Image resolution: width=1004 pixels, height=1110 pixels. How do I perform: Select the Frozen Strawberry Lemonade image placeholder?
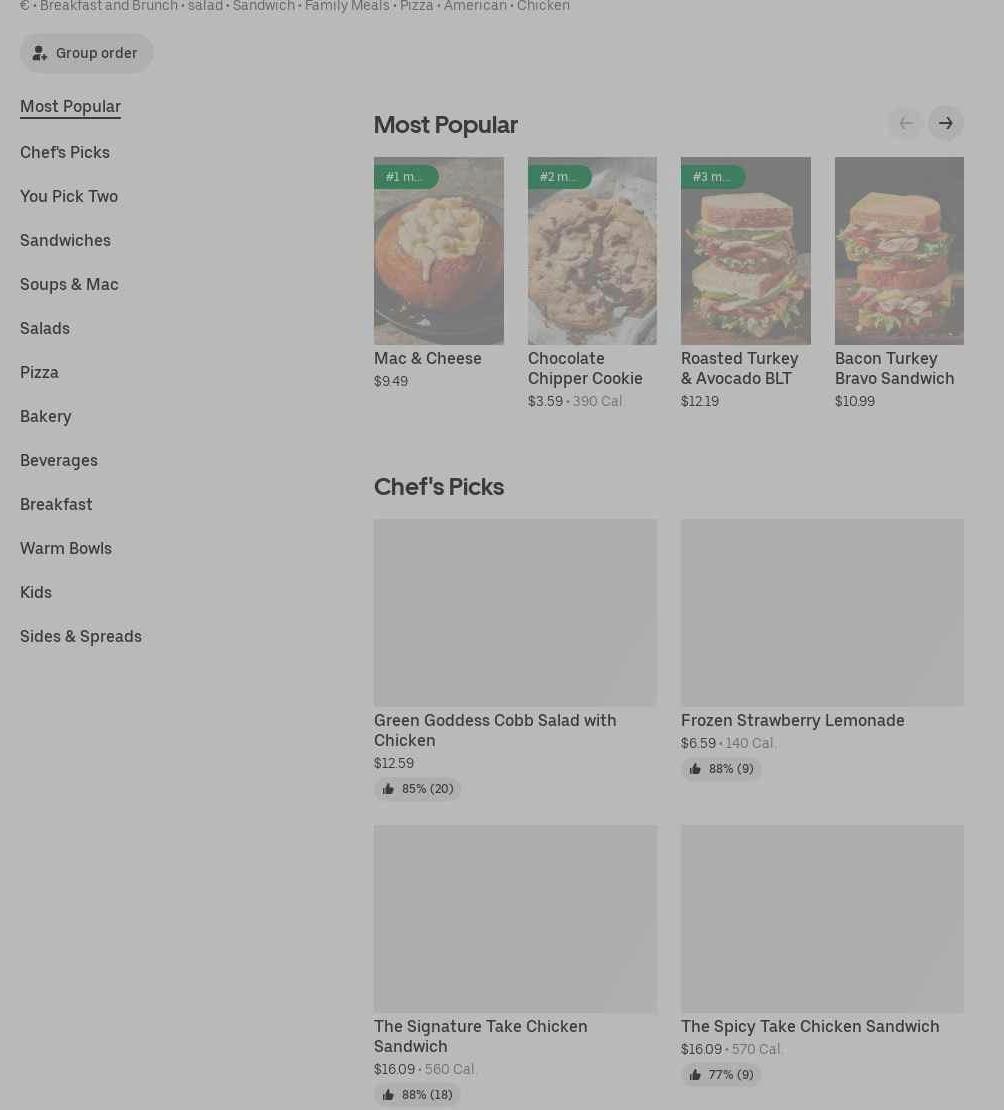(x=822, y=612)
